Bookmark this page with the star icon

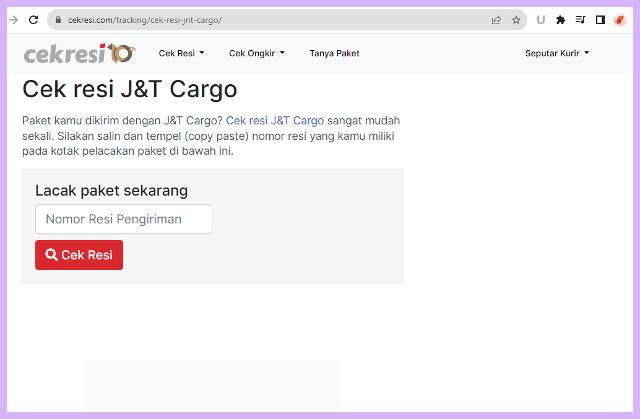click(516, 20)
